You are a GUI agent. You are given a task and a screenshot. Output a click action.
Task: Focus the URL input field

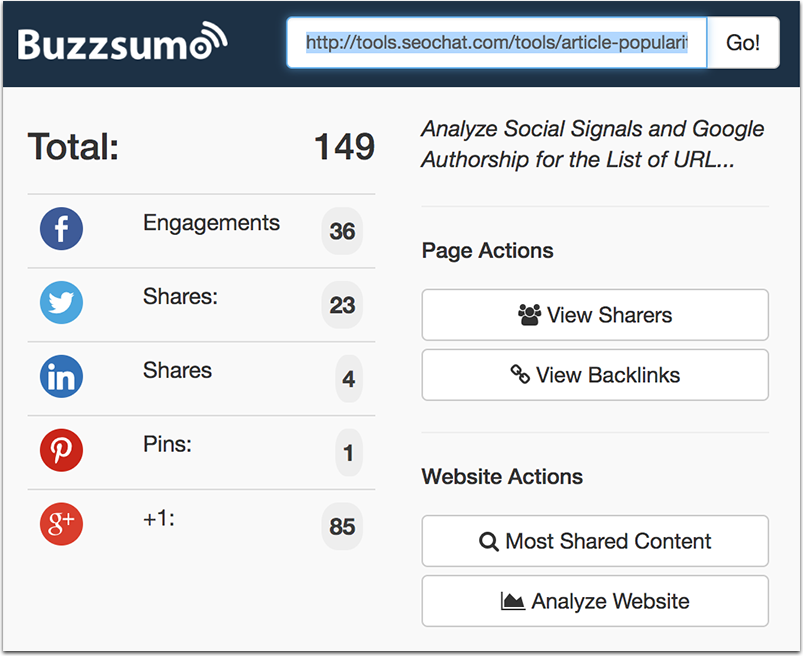(497, 44)
